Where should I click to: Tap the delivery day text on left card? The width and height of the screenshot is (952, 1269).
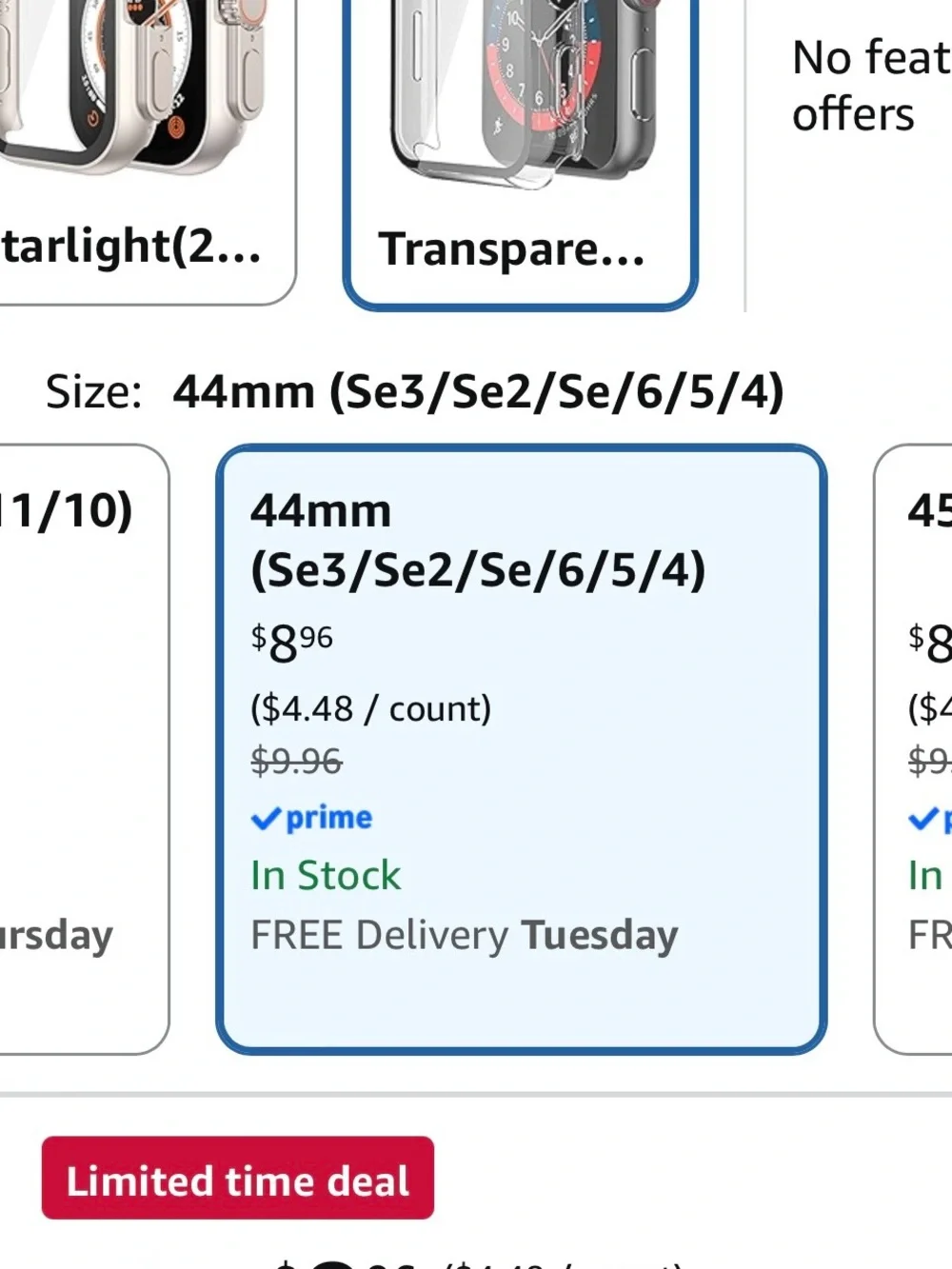pos(56,936)
